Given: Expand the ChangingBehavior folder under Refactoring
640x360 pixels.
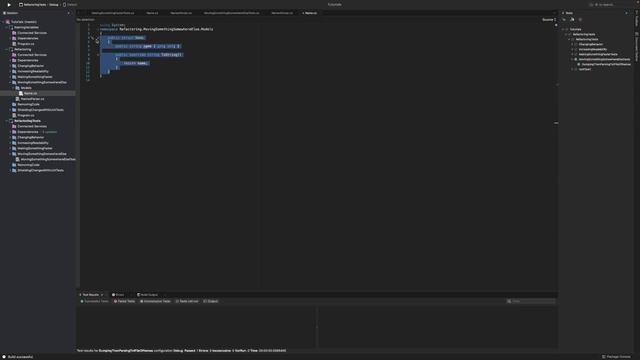Looking at the screenshot, I should coord(10,66).
